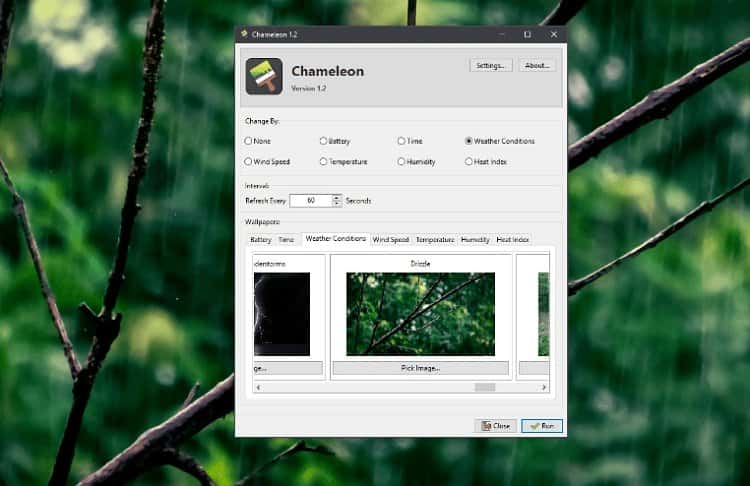Screen dimensions: 750x486
Task: Open the About dialog
Action: pos(537,66)
